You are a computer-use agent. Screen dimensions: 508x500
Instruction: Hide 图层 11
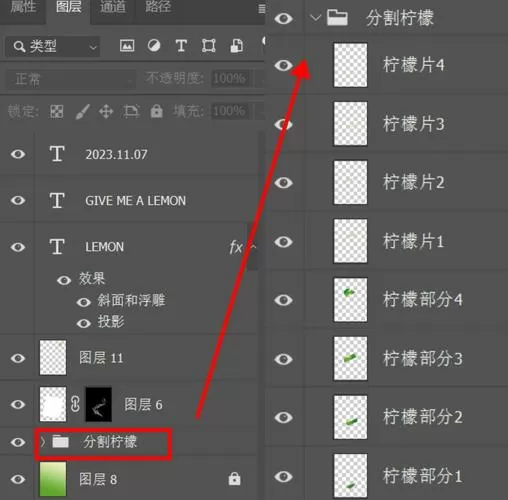(18, 358)
